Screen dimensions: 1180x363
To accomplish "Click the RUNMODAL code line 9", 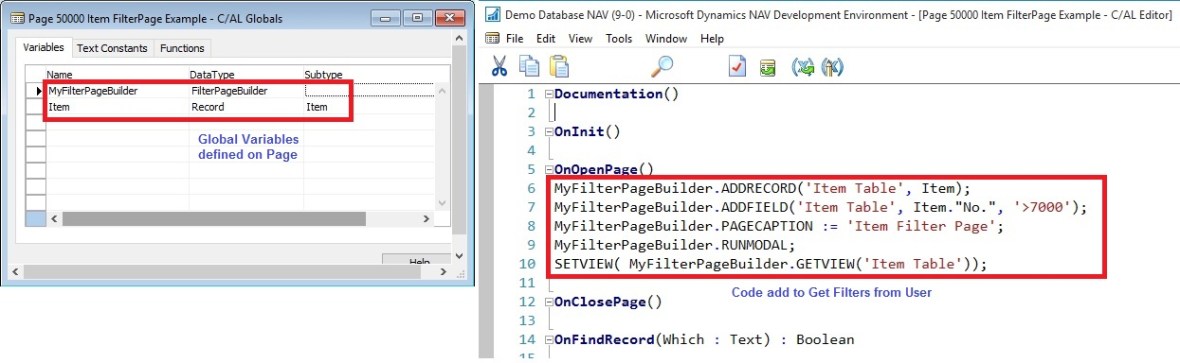I will [x=674, y=245].
